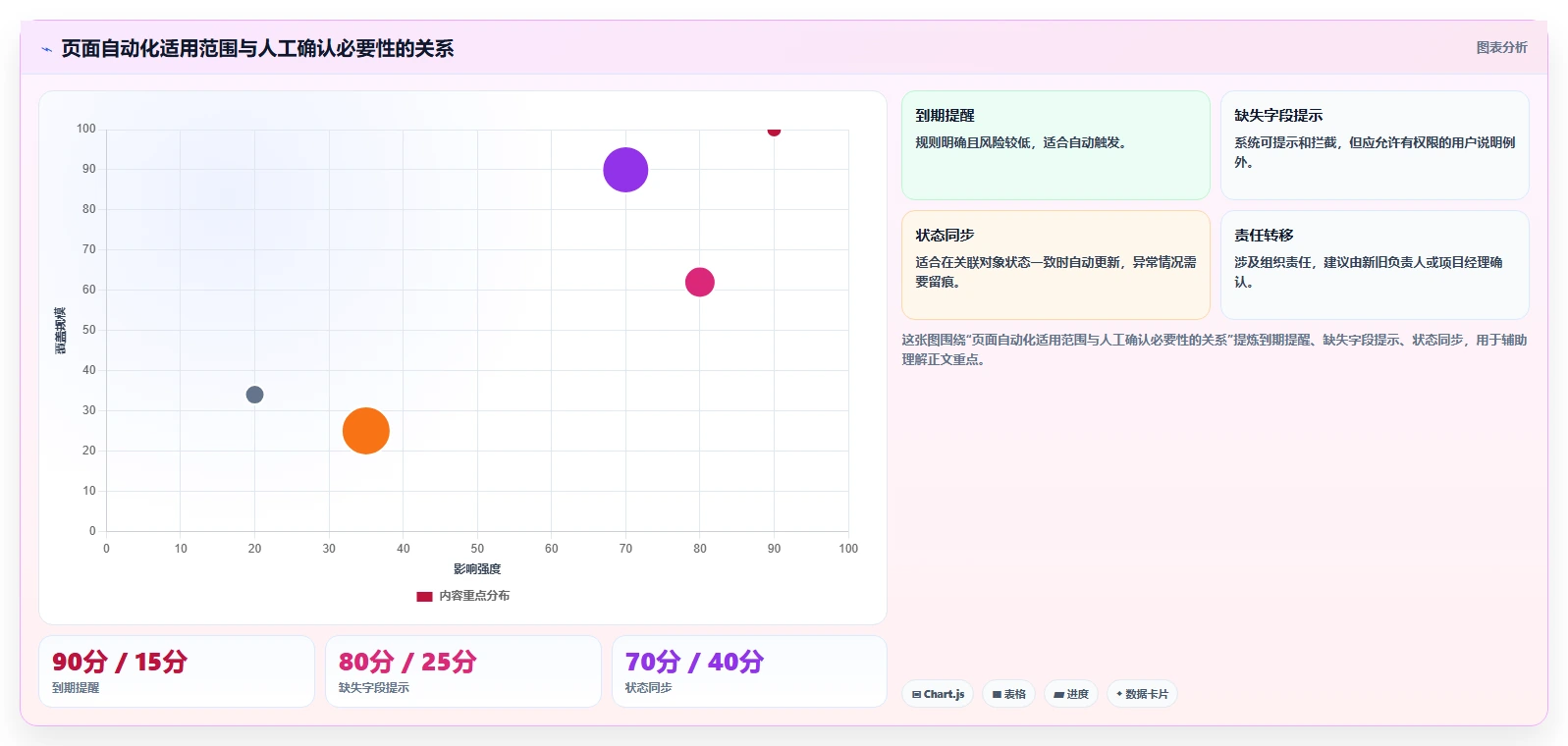Click the x-axis tick label 70
Image resolution: width=1568 pixels, height=746 pixels.
click(x=625, y=549)
